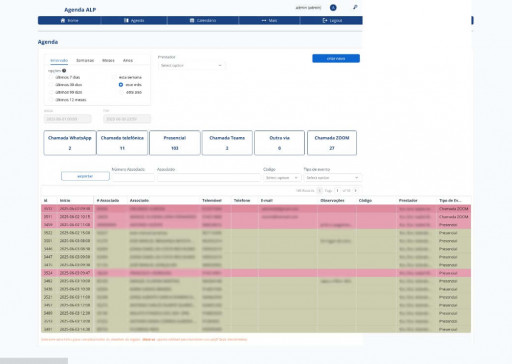The height and width of the screenshot is (364, 512).
Task: Switch to the Intervalo tab
Action: (59, 61)
